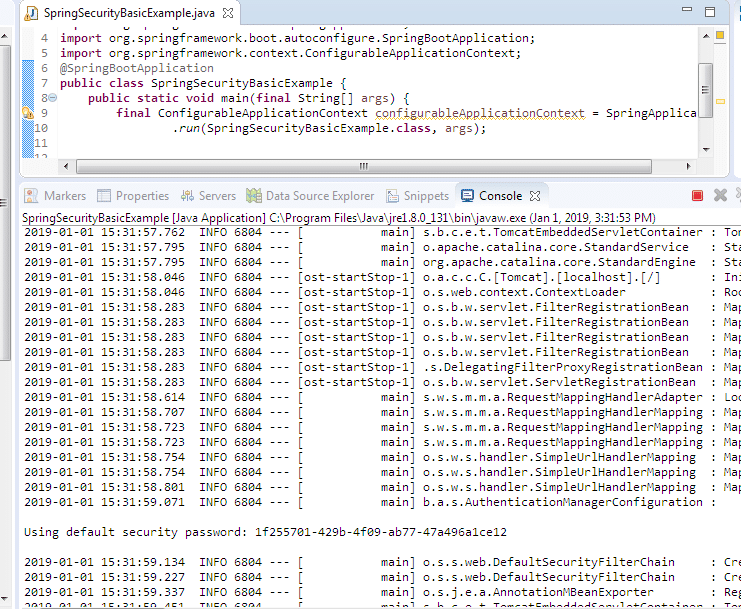Click the editor vertical scrollbar thumb

705,90
